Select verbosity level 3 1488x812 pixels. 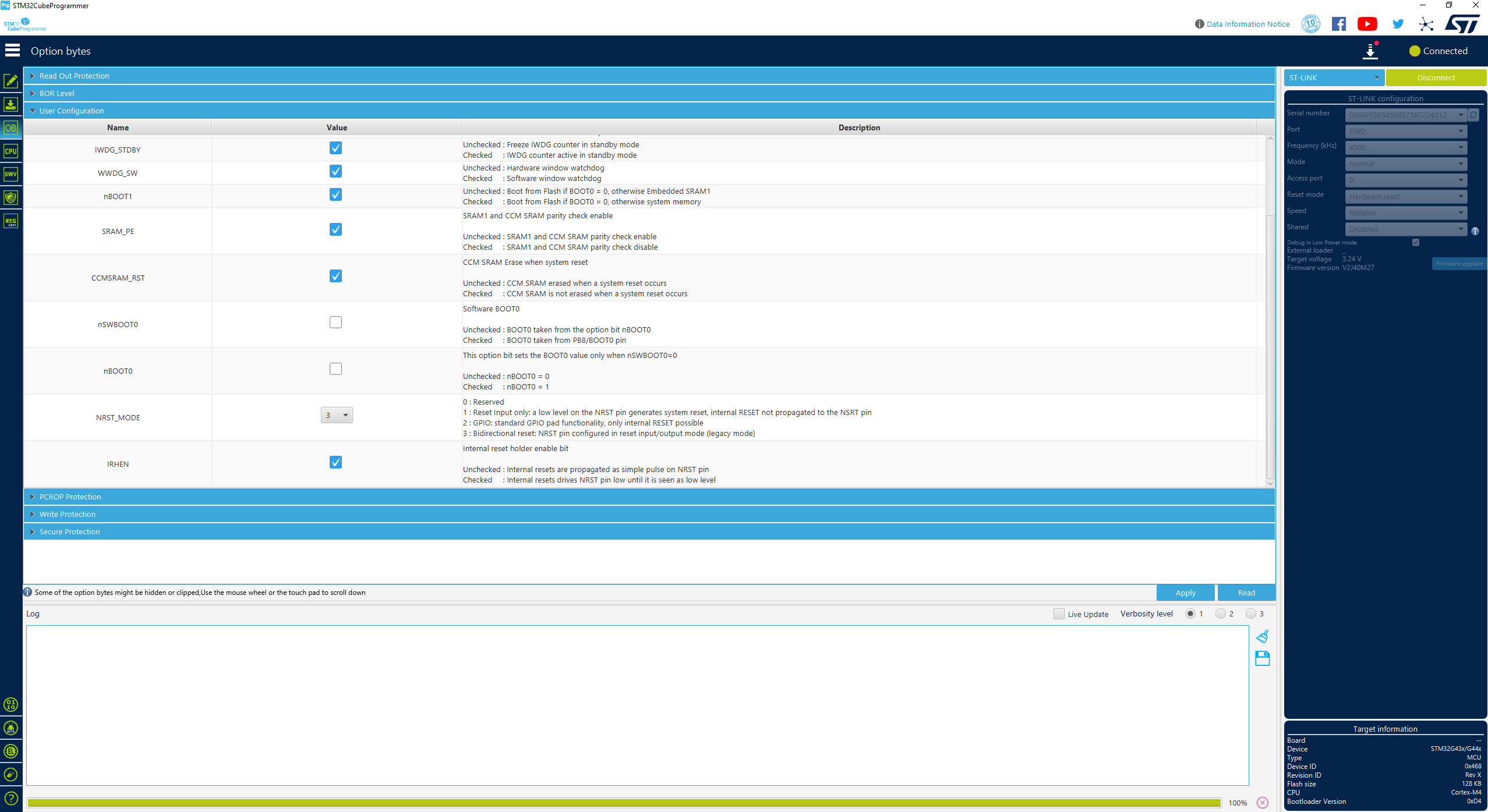pyautogui.click(x=1251, y=614)
